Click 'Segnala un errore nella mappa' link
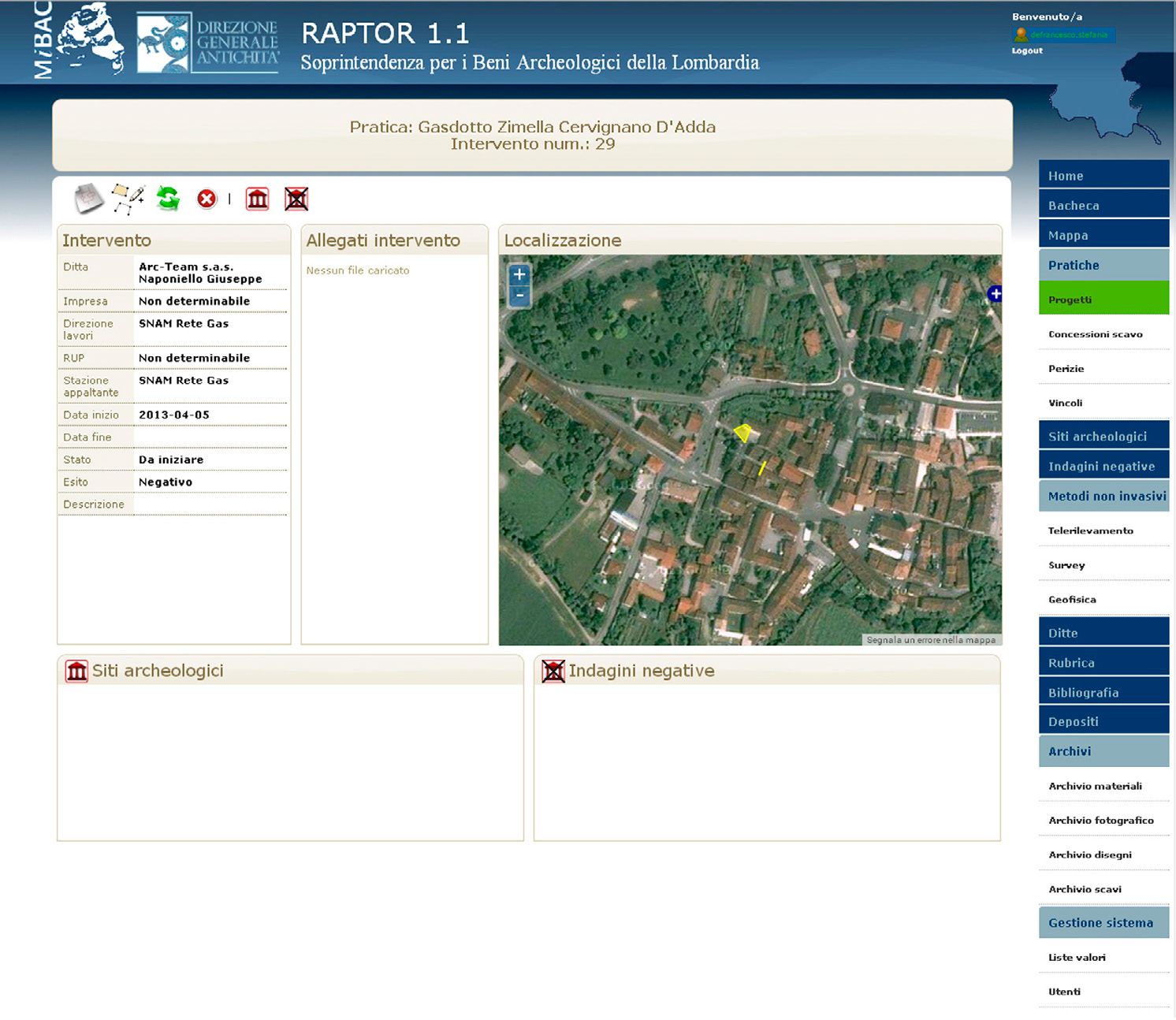The image size is (1176, 1020). 931,640
